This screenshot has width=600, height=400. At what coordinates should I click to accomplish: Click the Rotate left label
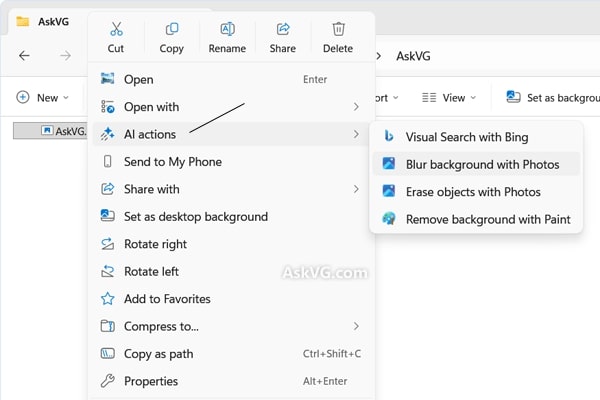152,271
